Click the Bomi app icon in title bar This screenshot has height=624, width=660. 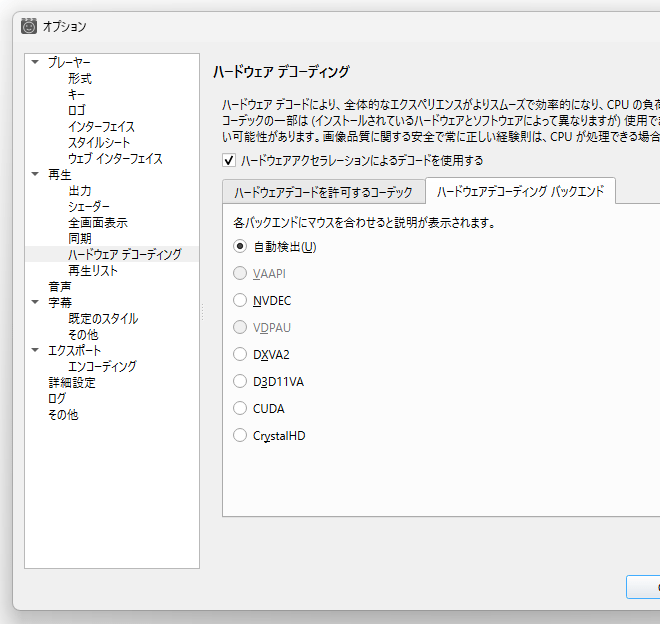point(29,26)
